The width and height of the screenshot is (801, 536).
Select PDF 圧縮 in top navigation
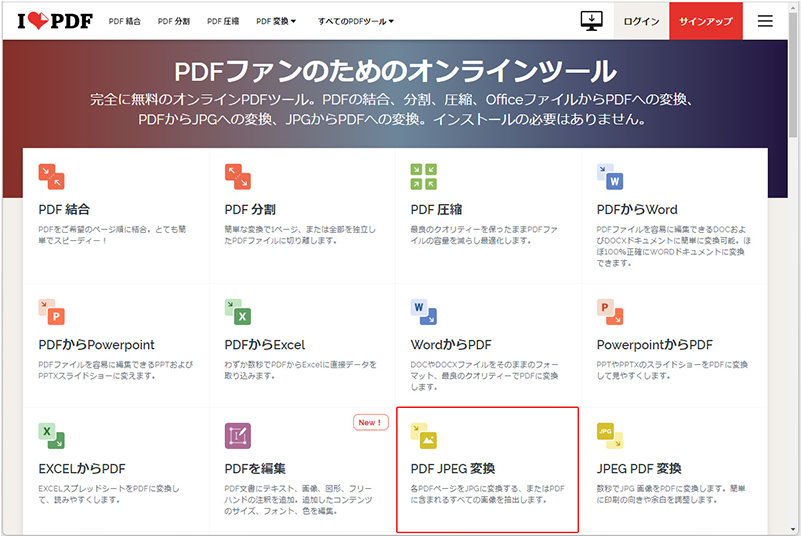point(223,21)
